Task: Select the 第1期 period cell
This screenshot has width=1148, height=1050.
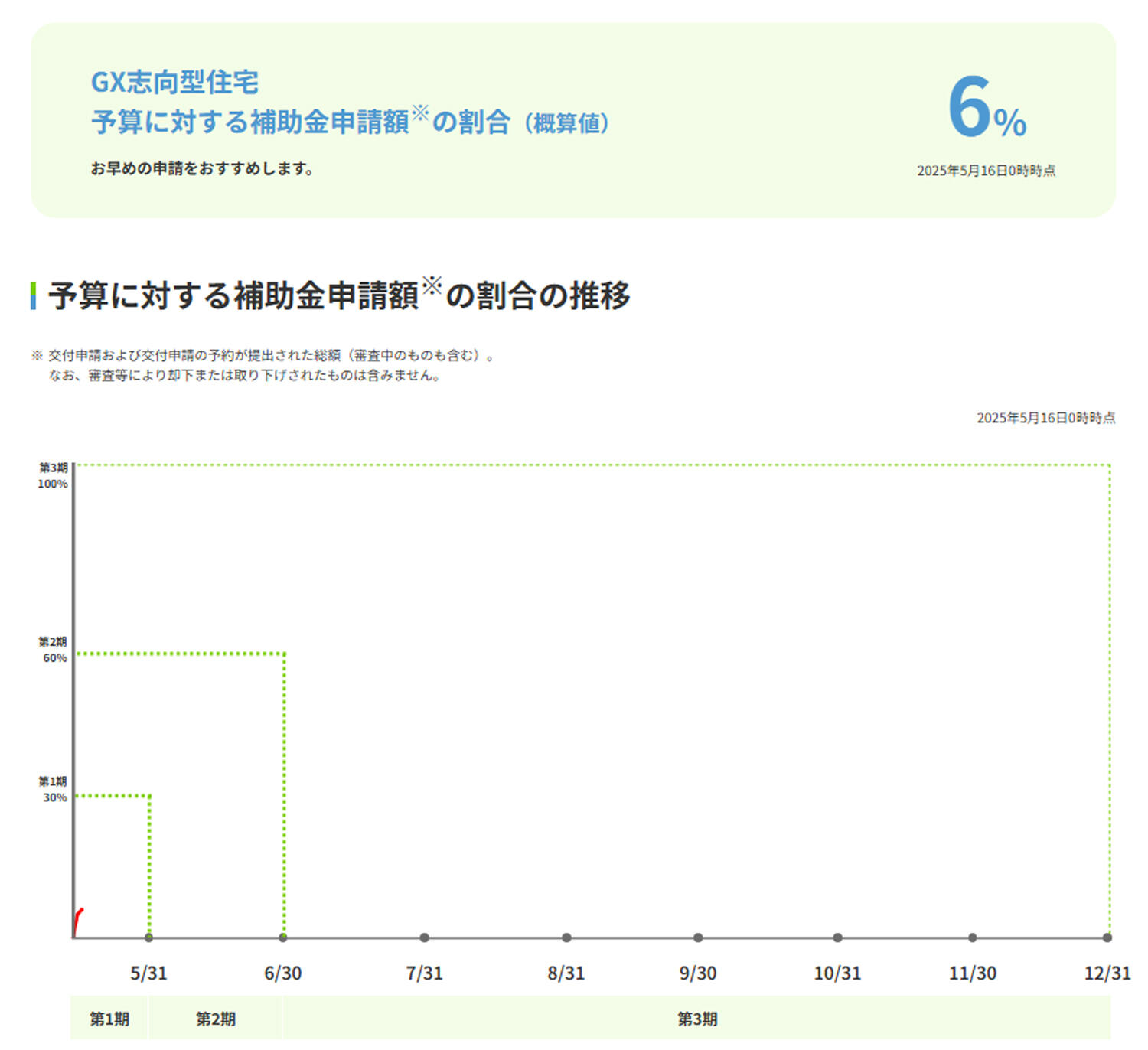Action: (x=109, y=1019)
